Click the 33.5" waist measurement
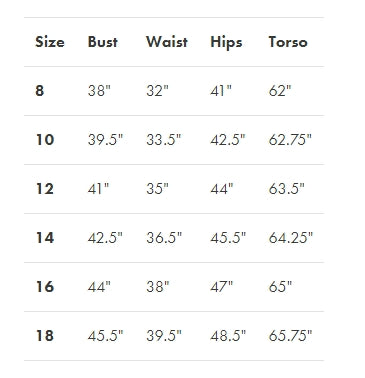This screenshot has width=365, height=378. click(x=164, y=140)
